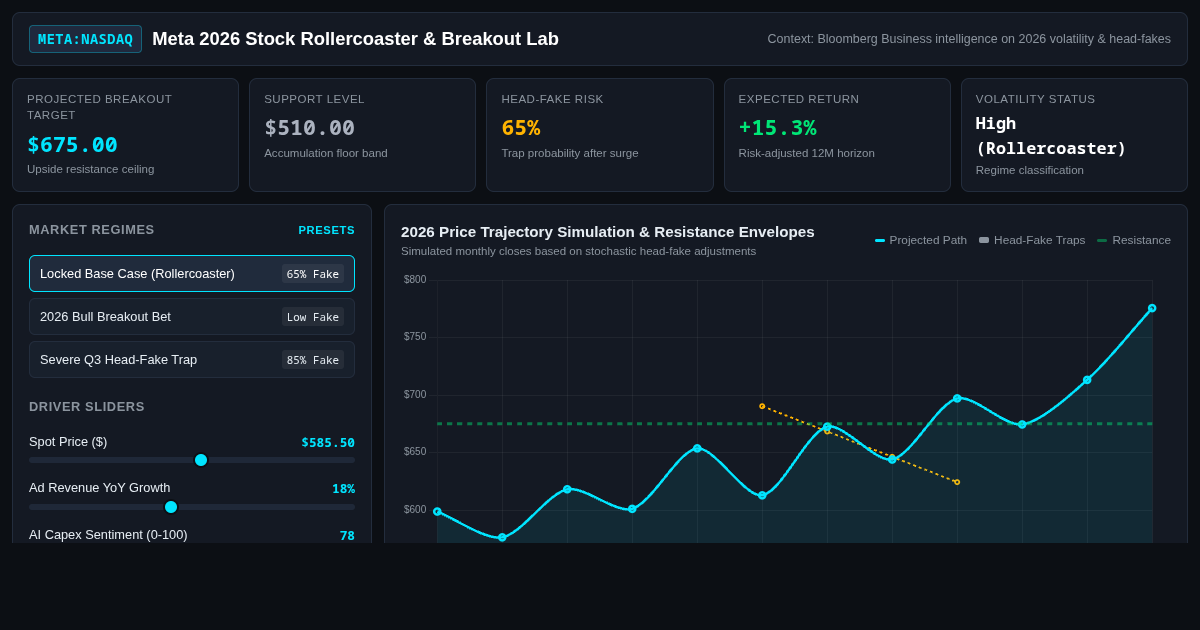Adjust the Spot Price slider handle
1200x630 pixels.
click(201, 460)
